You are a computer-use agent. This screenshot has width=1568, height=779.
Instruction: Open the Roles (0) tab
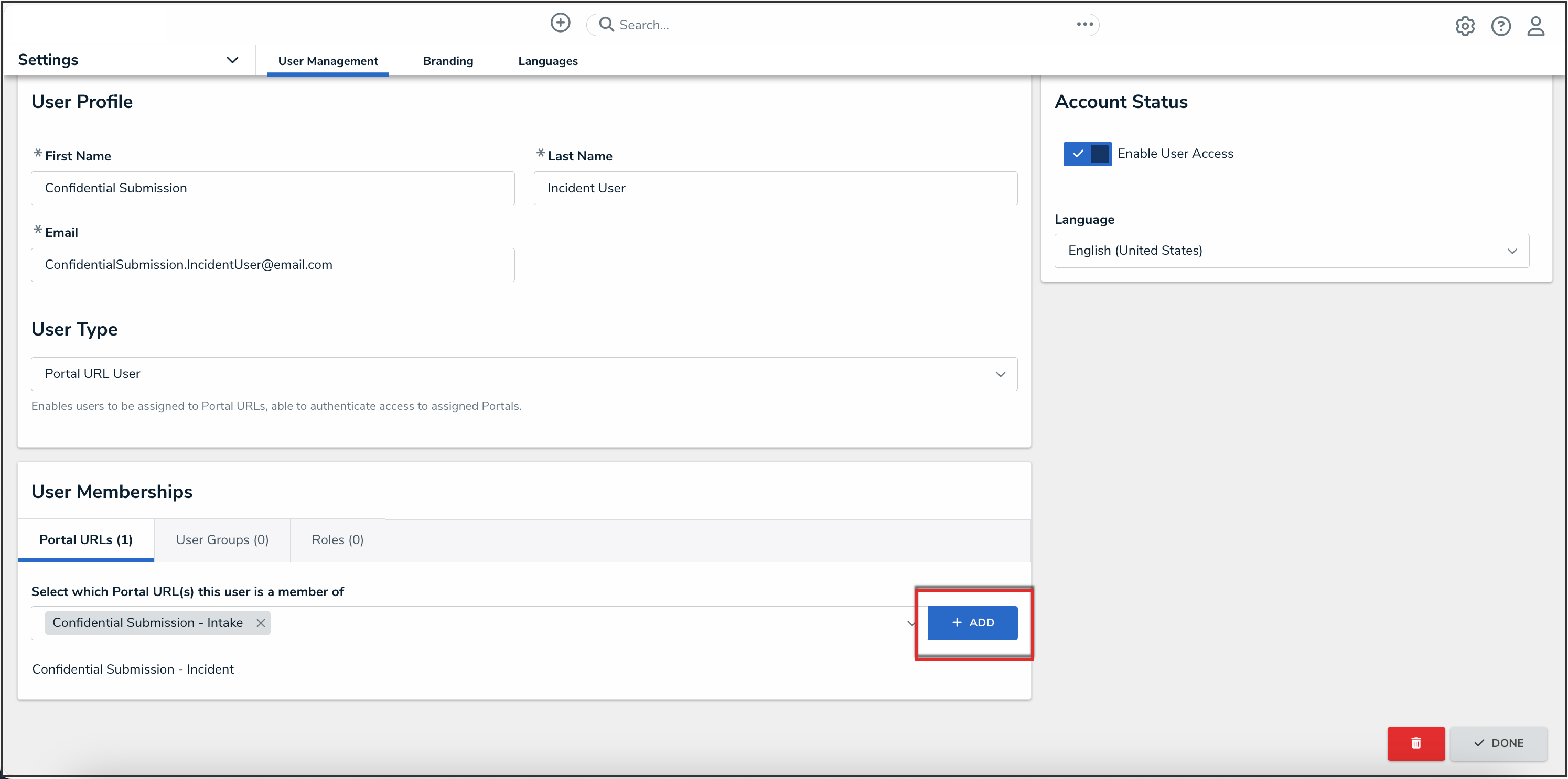click(337, 540)
